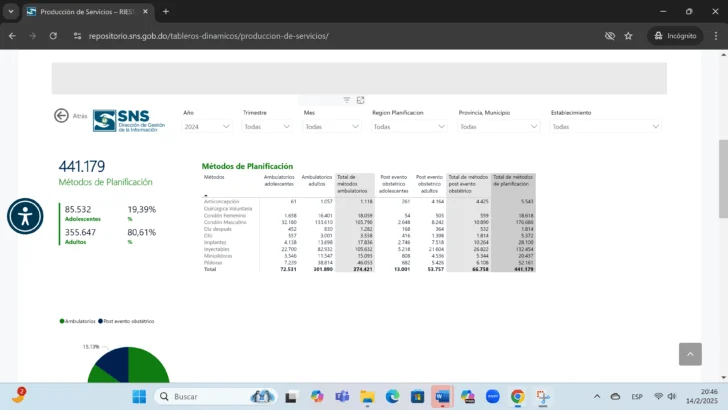
Task: Open Microsoft Word from the taskbar
Action: point(442,396)
